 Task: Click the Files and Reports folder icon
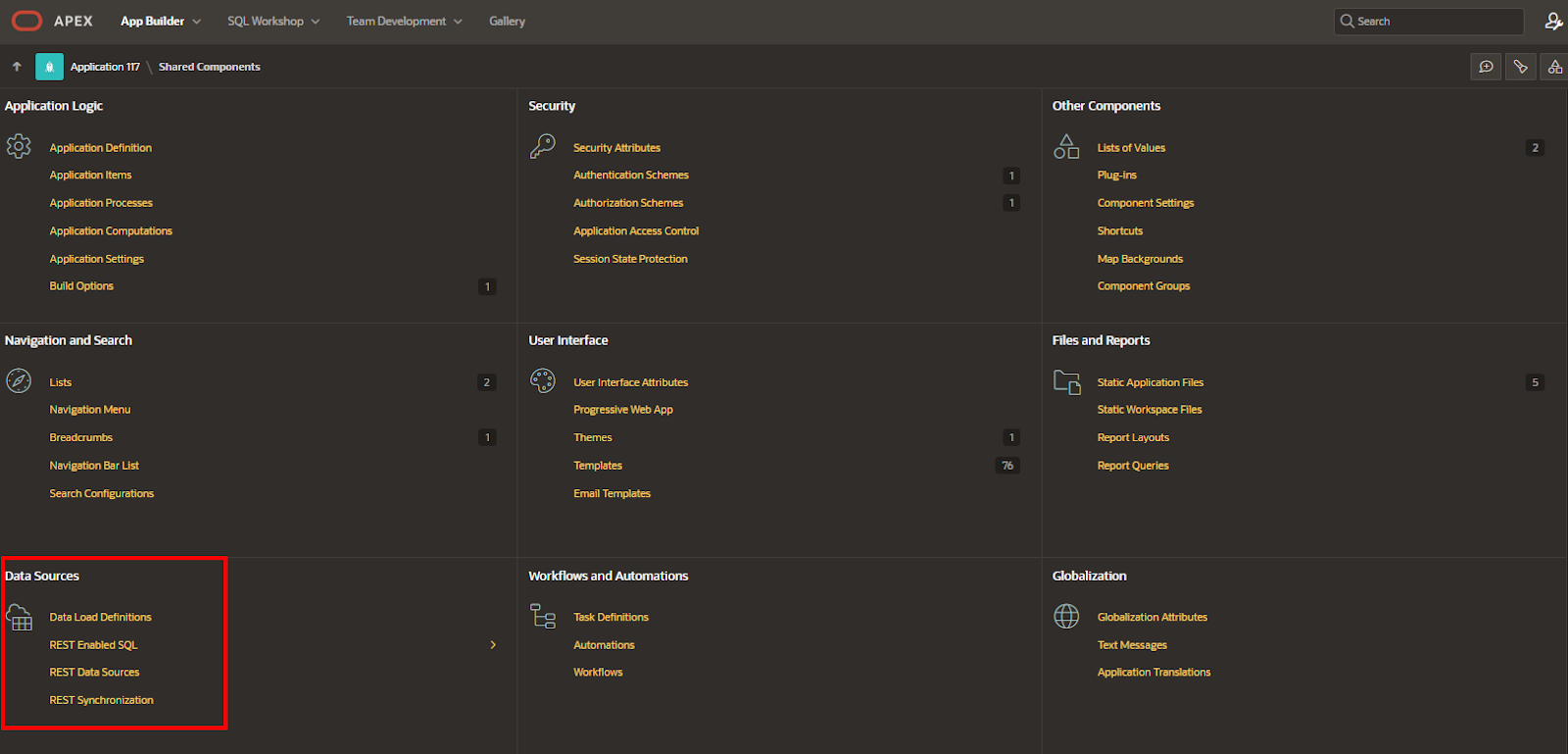[x=1066, y=381]
